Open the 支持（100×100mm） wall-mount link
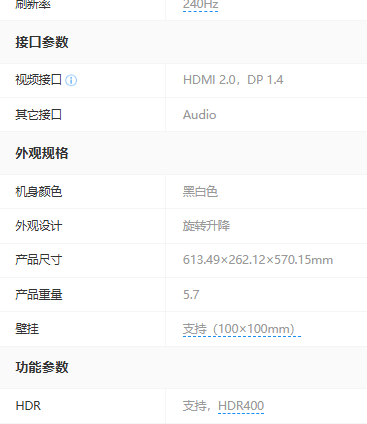Viewport: 367px width, 424px height. [x=242, y=329]
